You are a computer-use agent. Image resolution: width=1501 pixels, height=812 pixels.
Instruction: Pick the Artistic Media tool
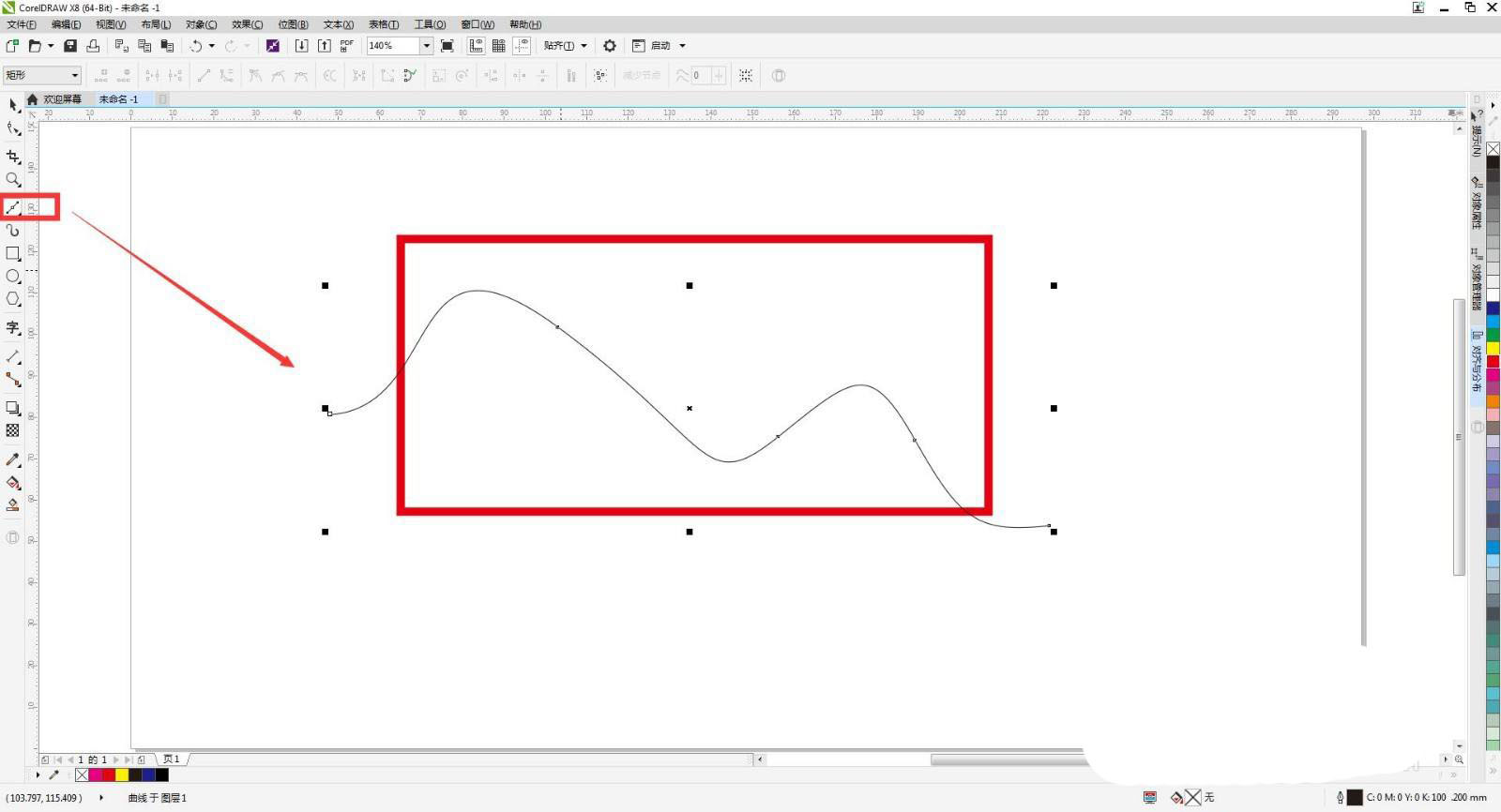pyautogui.click(x=12, y=230)
